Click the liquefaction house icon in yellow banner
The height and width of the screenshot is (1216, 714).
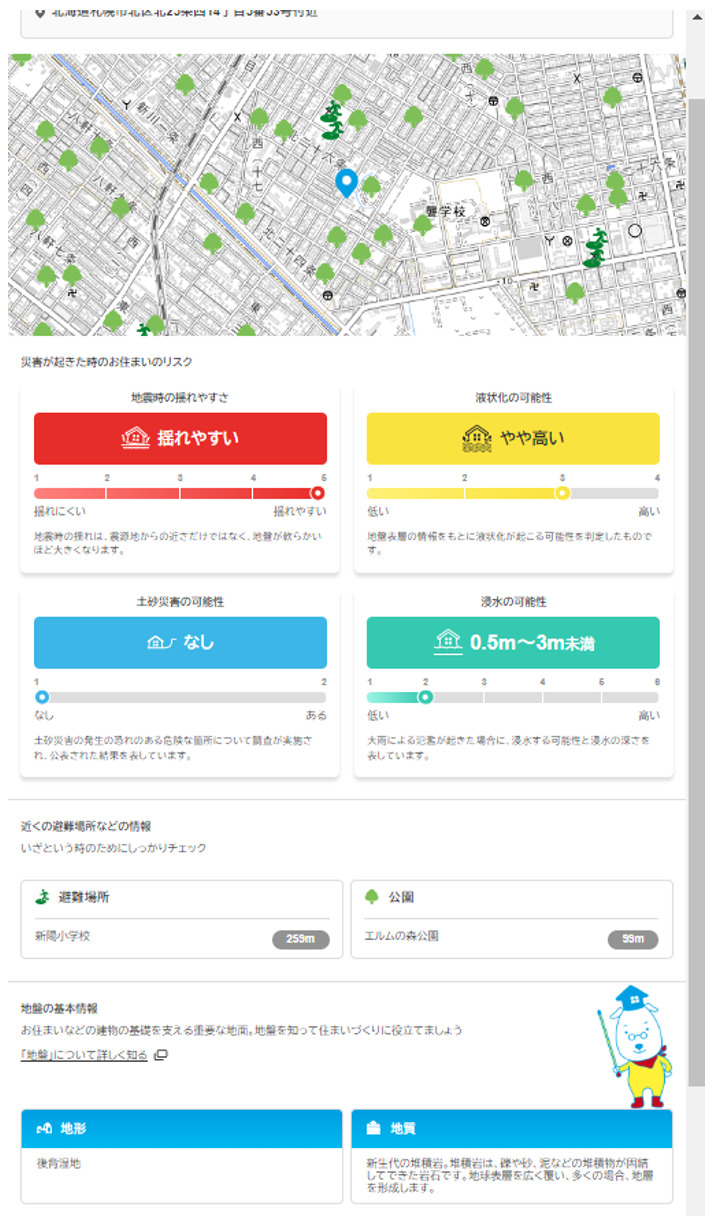(x=477, y=438)
